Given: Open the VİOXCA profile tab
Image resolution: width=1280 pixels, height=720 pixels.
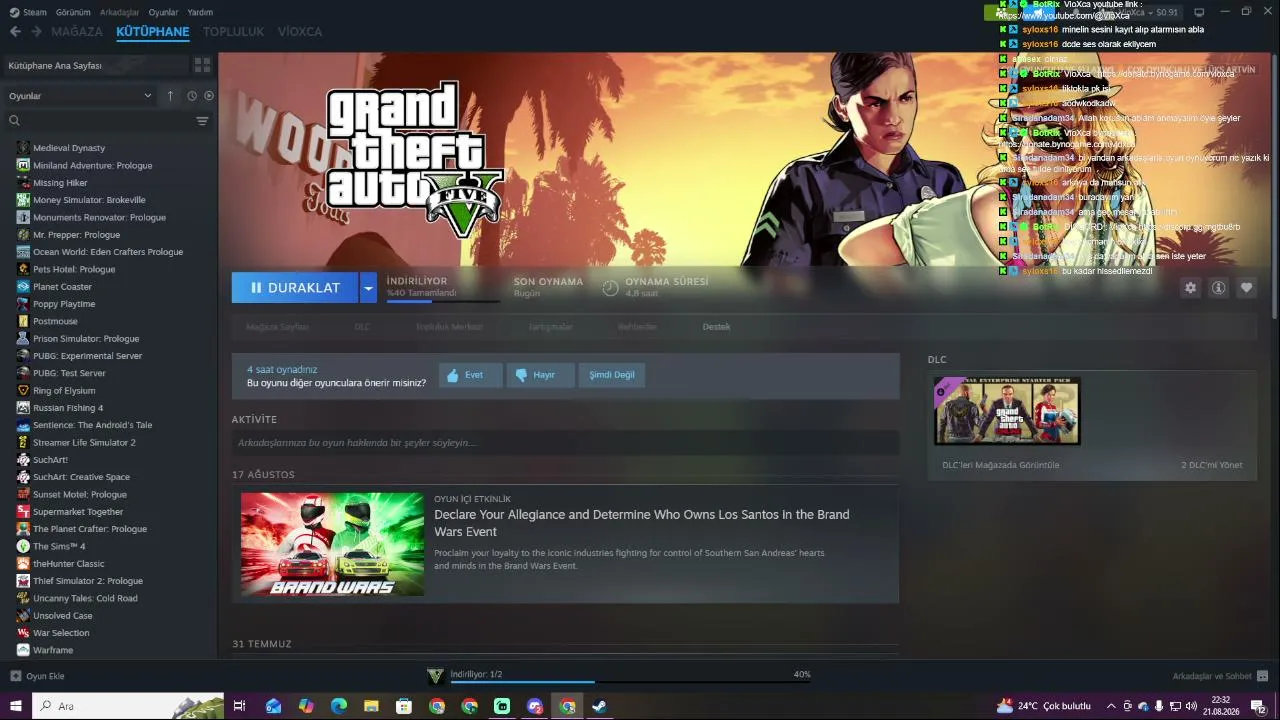Looking at the screenshot, I should [x=300, y=32].
